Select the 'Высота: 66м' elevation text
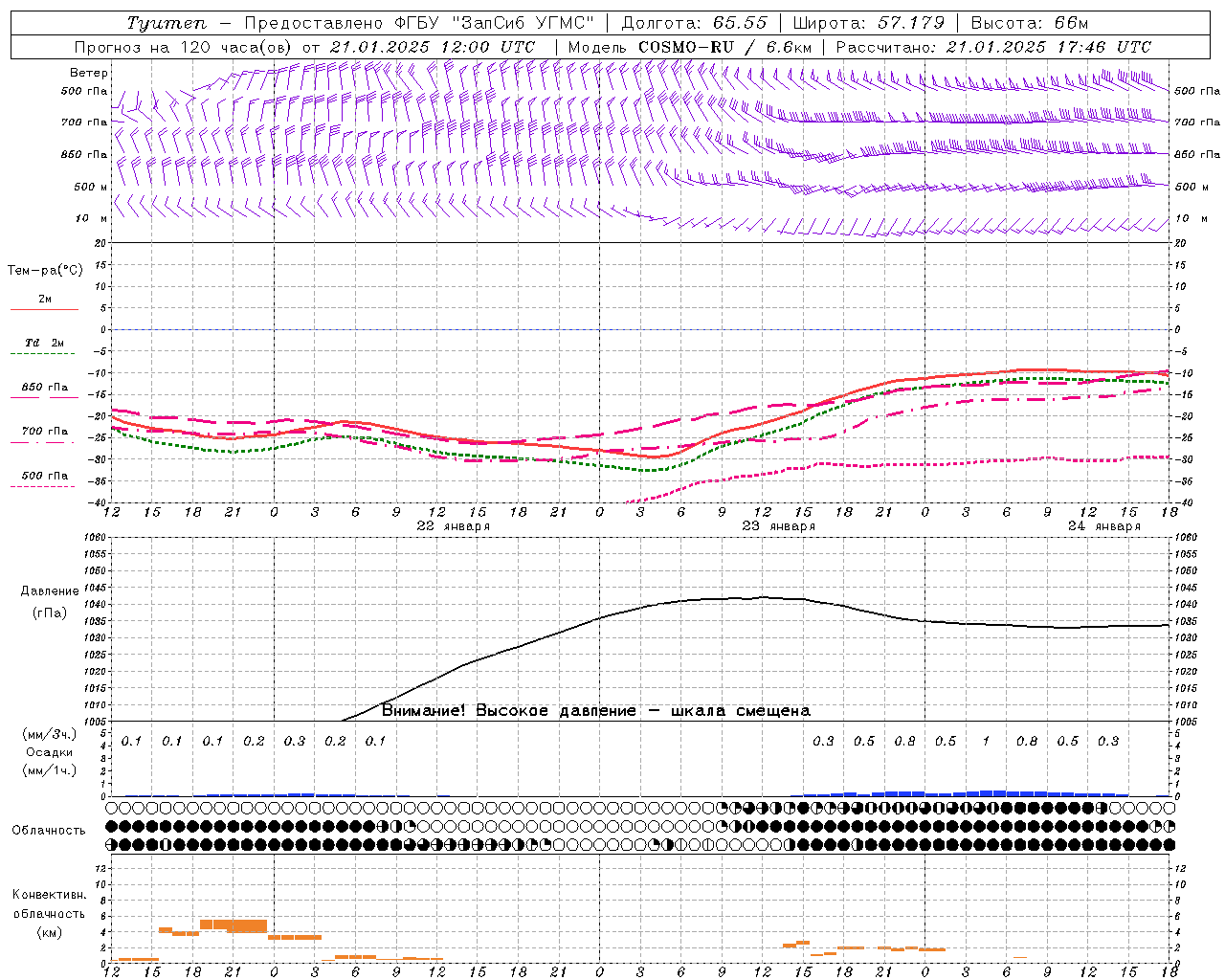 [1030, 23]
